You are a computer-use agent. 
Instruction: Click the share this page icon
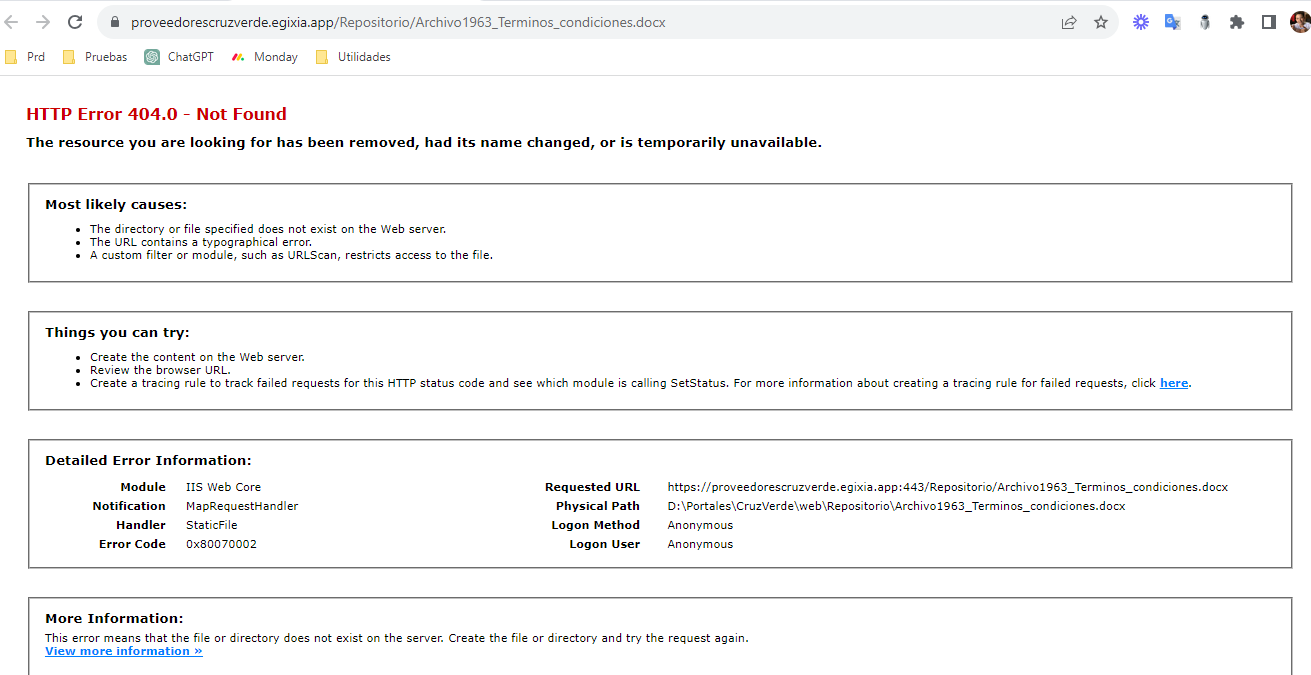[1069, 22]
